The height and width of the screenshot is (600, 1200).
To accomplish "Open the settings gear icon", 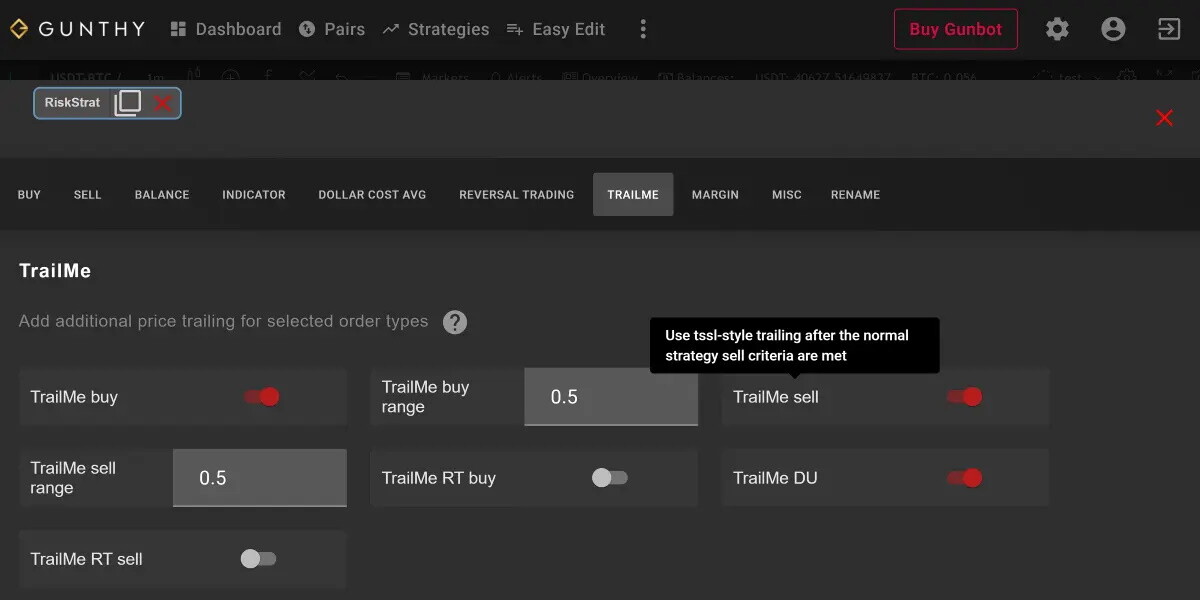I will pyautogui.click(x=1057, y=29).
